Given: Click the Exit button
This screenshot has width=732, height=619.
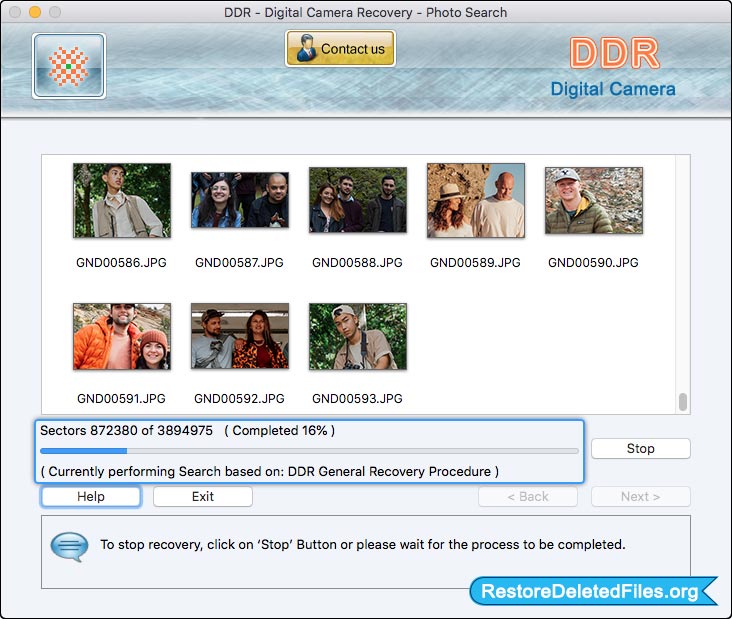Looking at the screenshot, I should pos(203,496).
